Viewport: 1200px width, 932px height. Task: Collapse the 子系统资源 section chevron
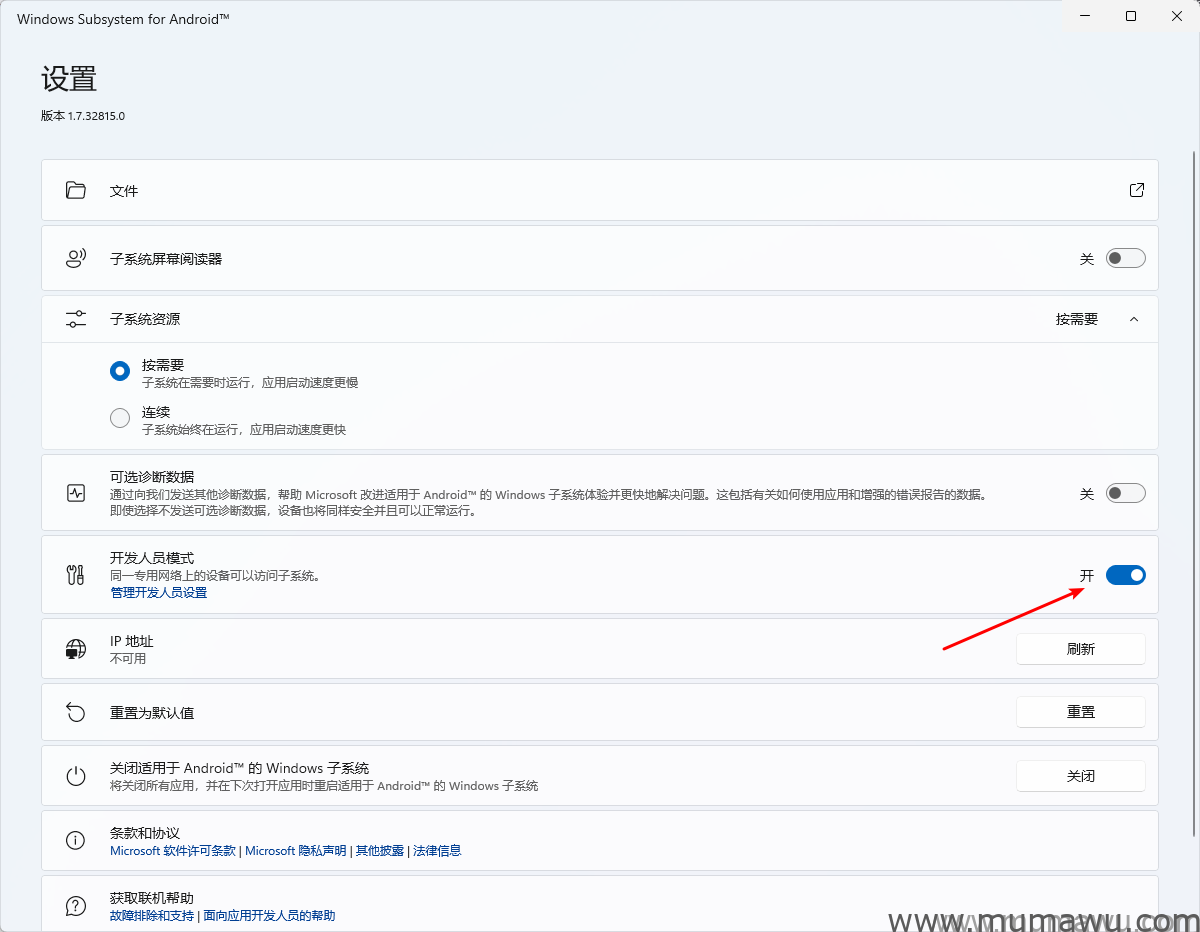coord(1133,318)
